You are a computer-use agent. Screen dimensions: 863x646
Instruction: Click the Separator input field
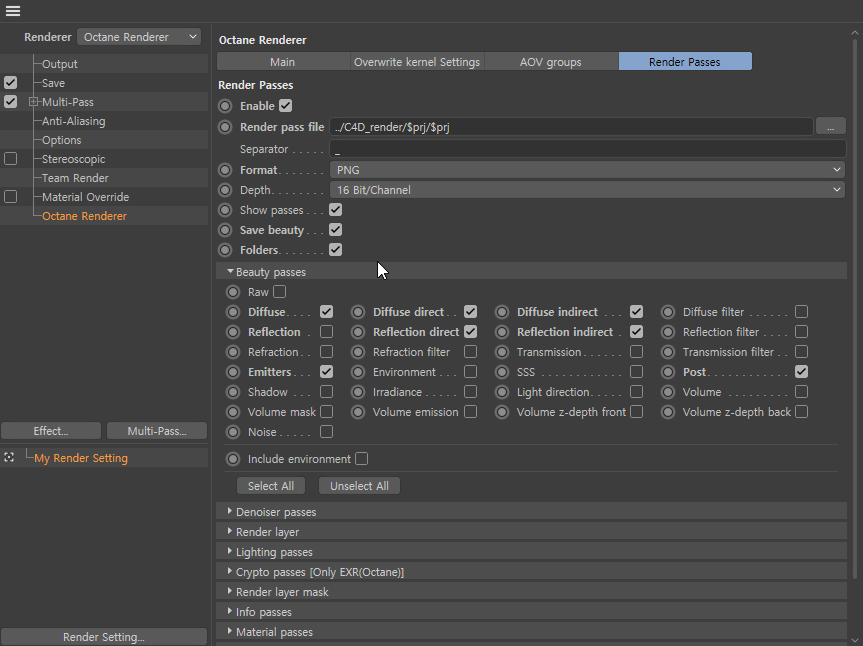point(587,149)
